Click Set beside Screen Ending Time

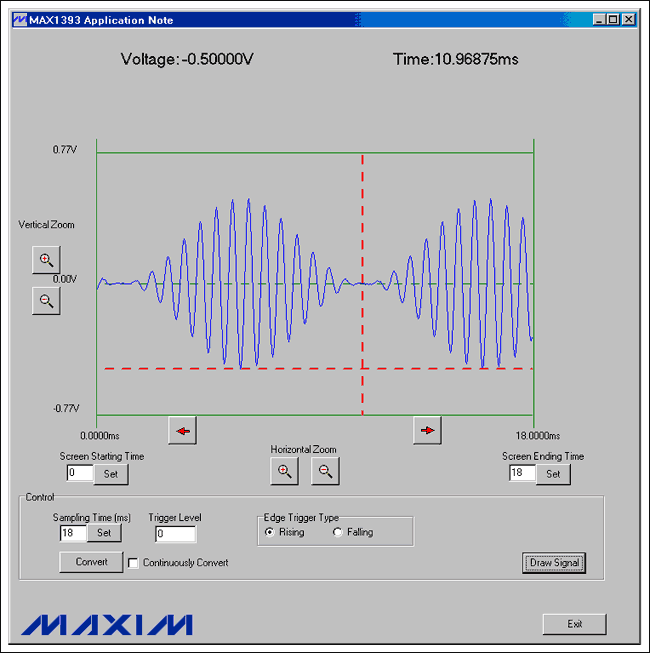[x=553, y=474]
